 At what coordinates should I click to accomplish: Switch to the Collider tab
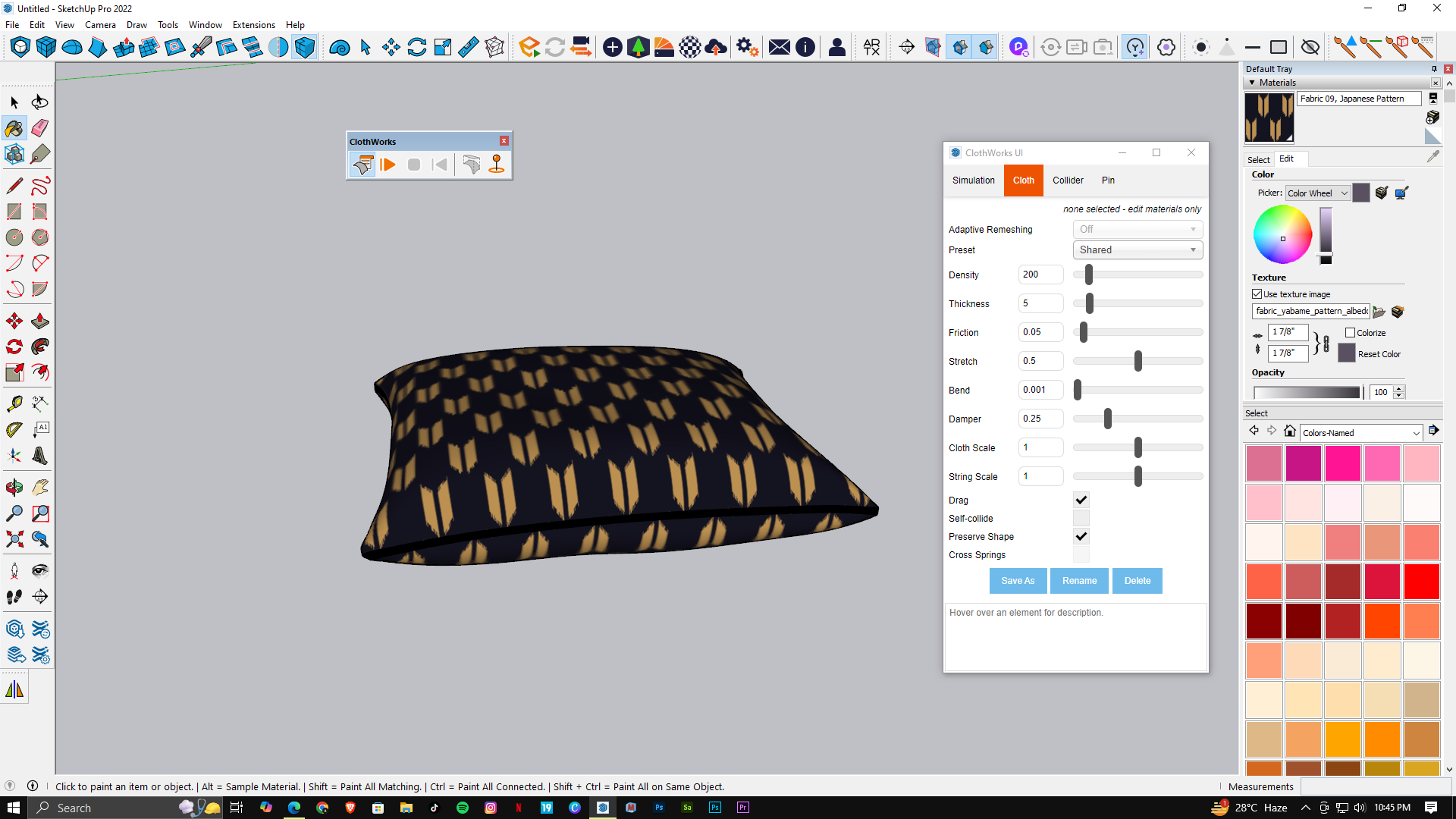[1067, 180]
